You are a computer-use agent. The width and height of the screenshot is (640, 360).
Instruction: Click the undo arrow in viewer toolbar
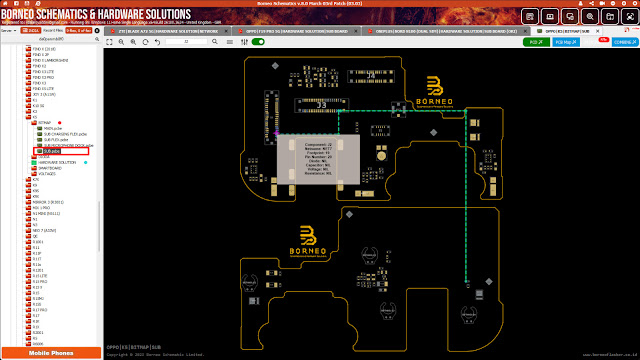[157, 42]
